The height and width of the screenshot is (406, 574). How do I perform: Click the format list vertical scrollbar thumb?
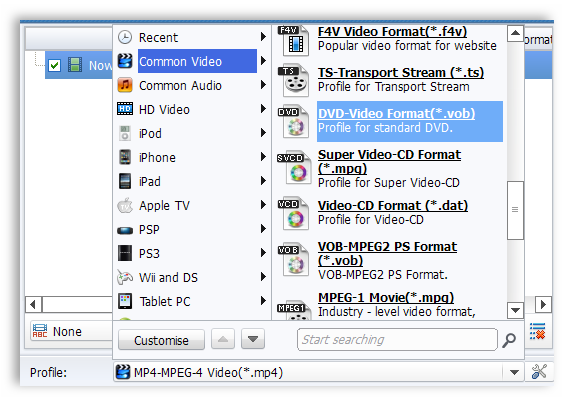coord(515,210)
